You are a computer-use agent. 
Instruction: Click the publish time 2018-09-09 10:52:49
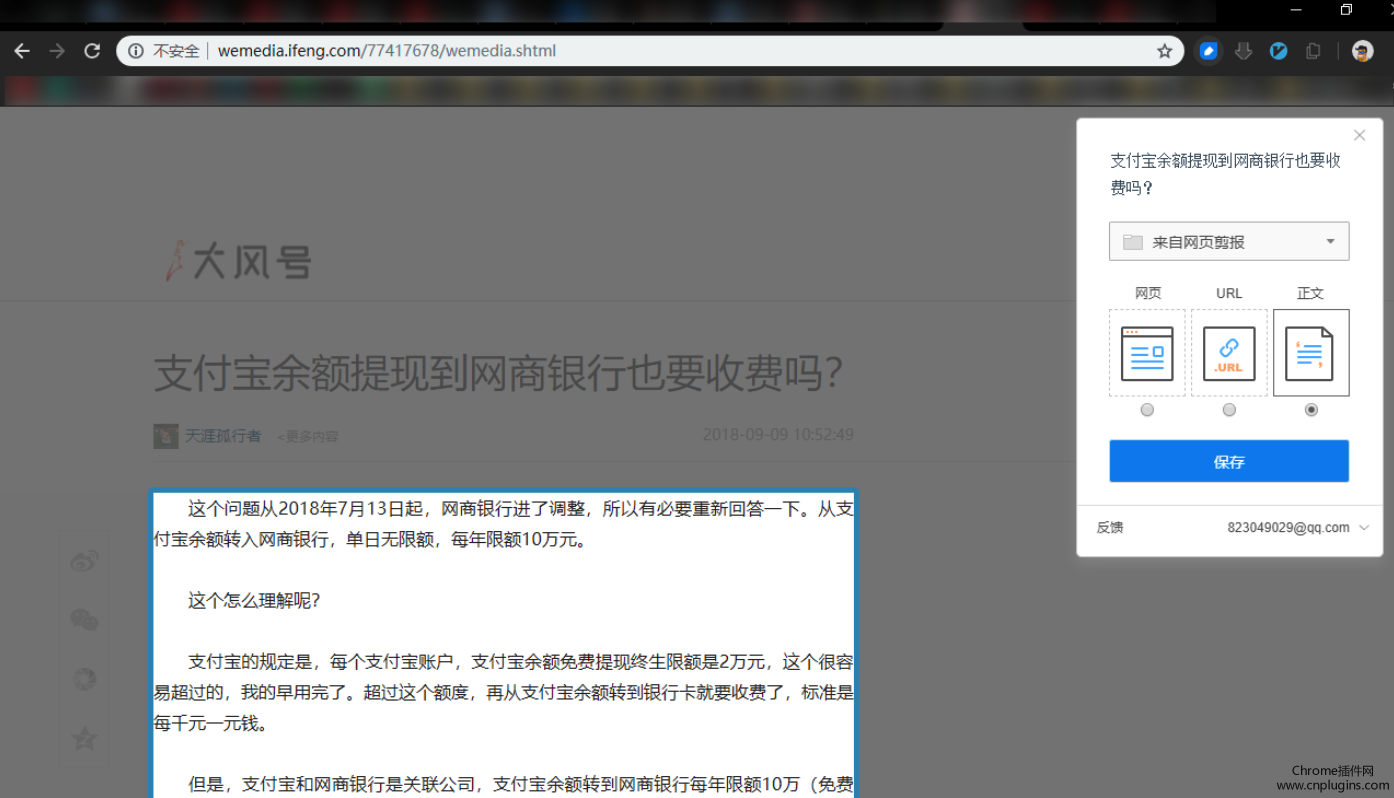coord(778,435)
